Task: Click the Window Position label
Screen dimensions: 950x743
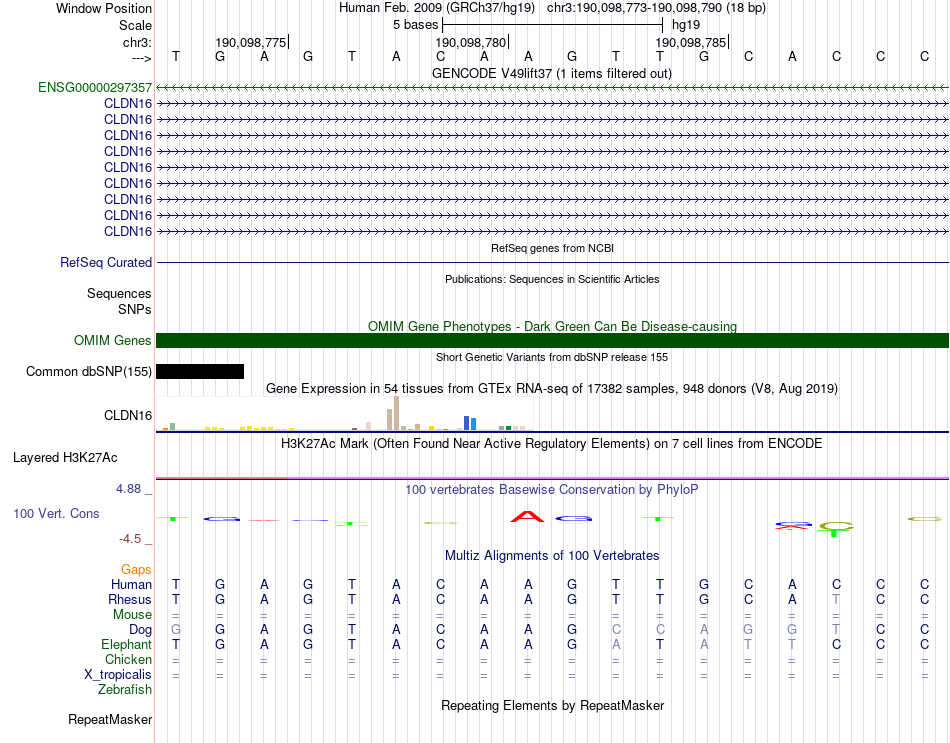Action: click(104, 8)
